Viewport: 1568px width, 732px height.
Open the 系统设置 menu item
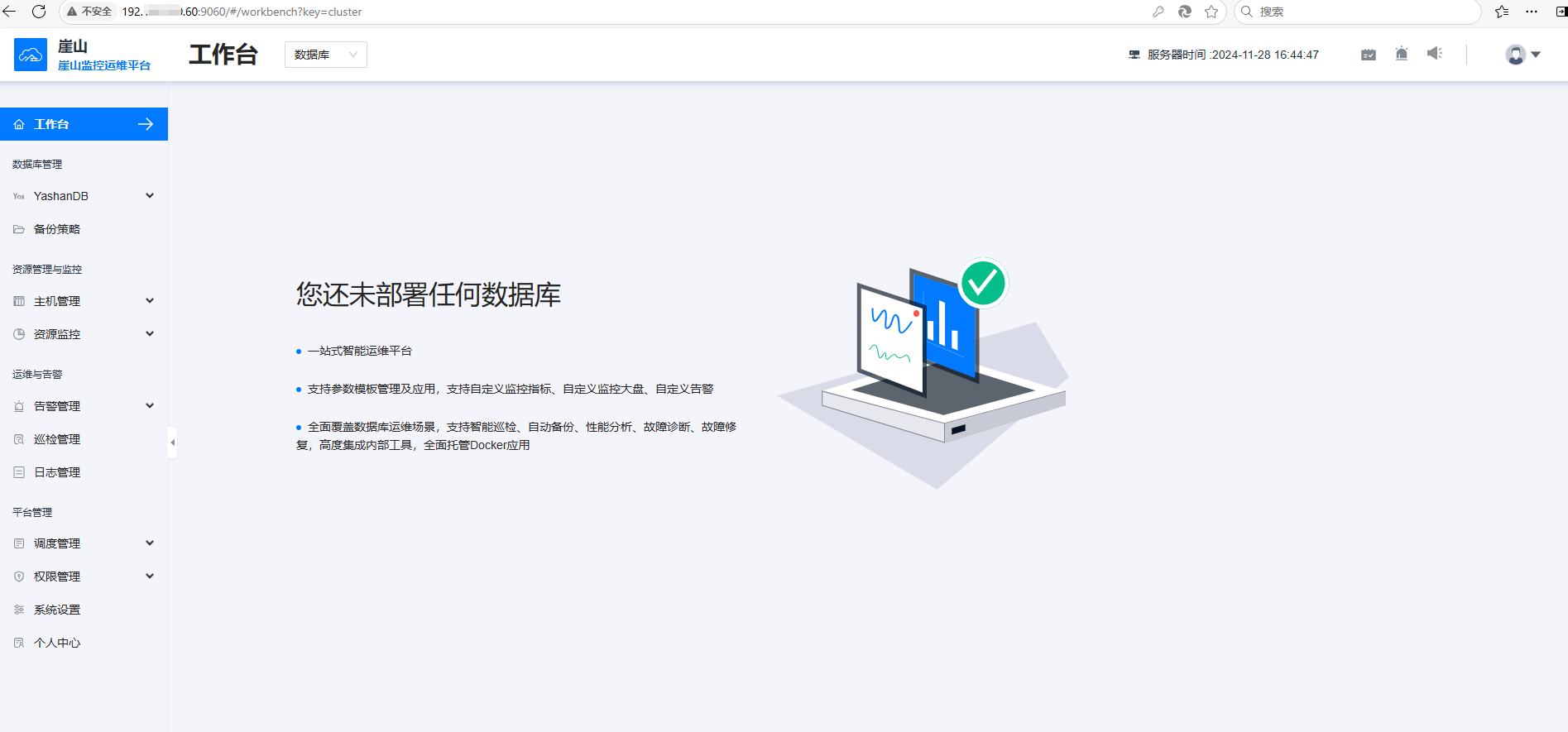point(84,610)
